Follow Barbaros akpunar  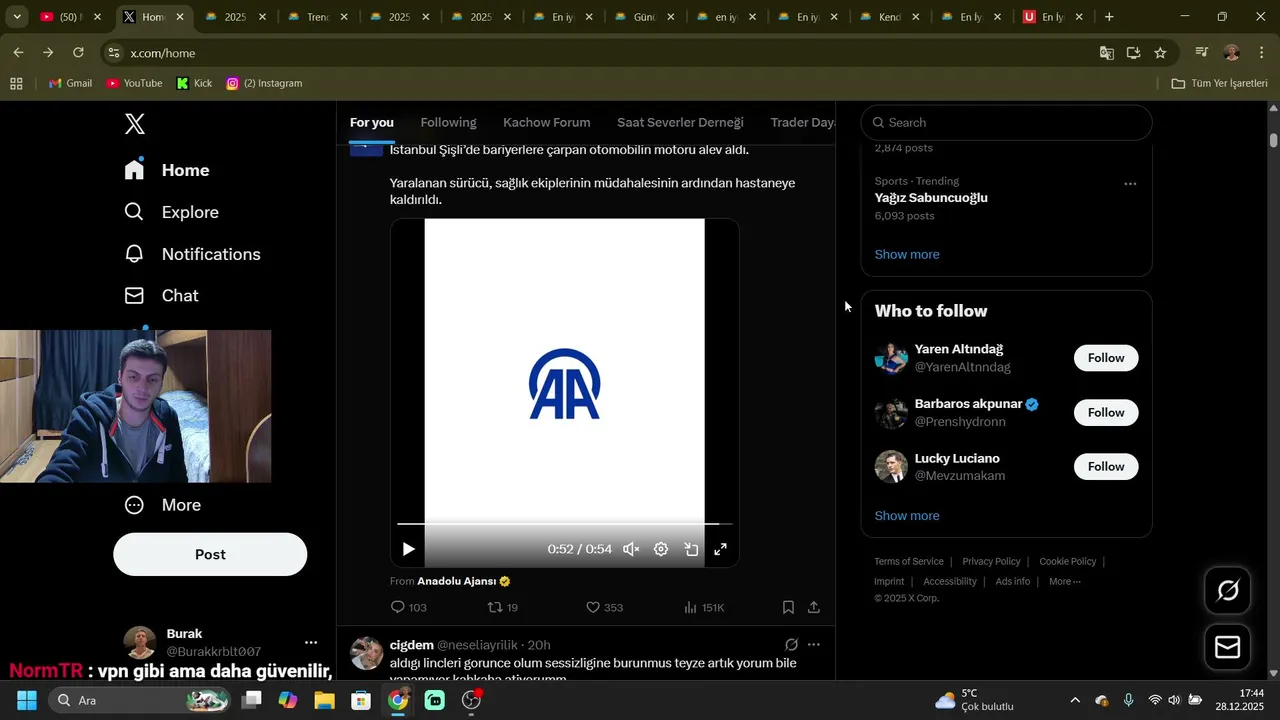point(1106,412)
